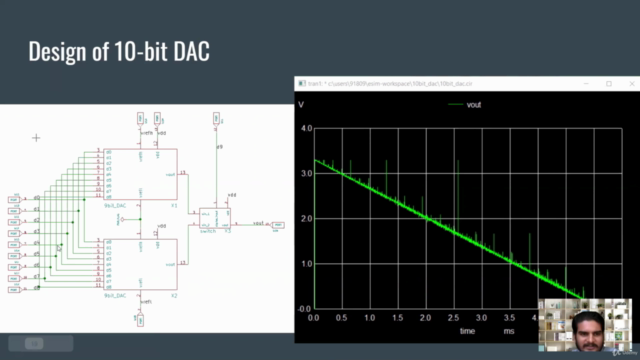Click the 9bit_DAC label under X2
This screenshot has height=360, width=640.
[x=115, y=295]
